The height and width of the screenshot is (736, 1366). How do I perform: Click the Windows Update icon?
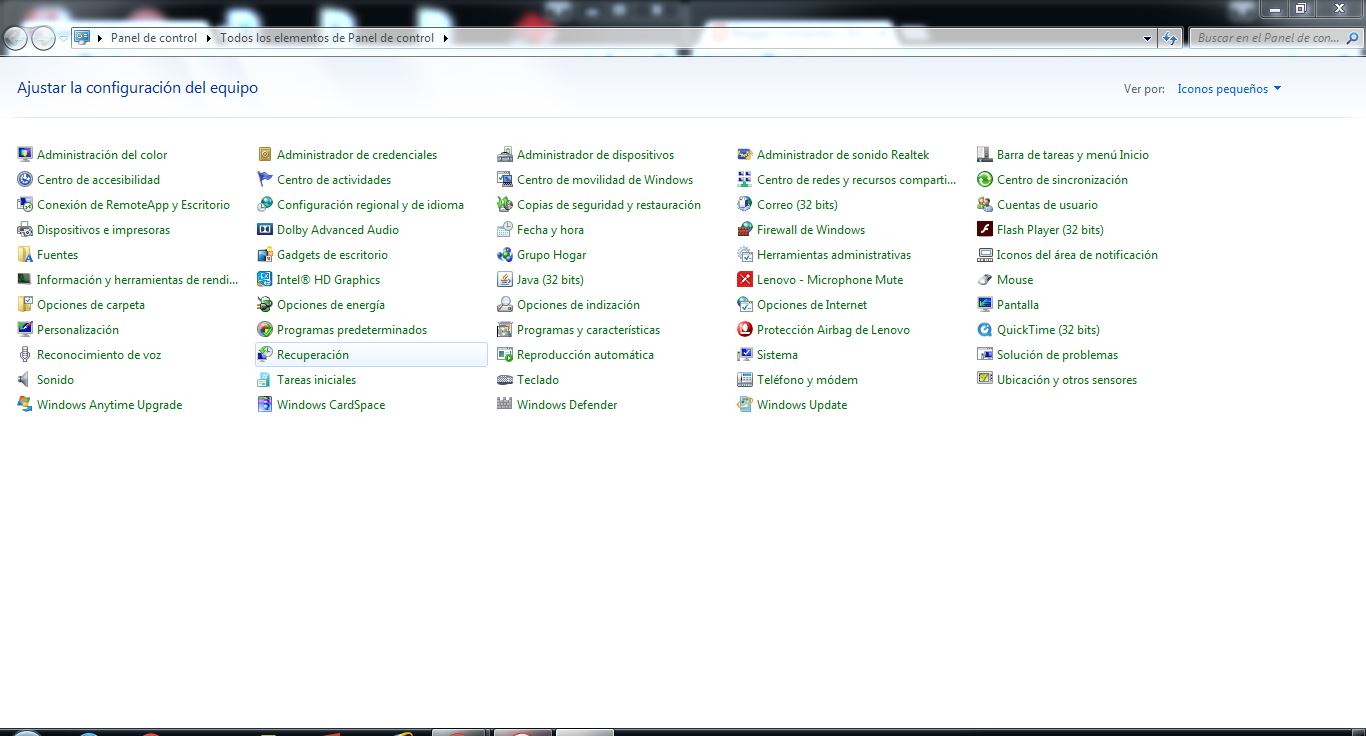[745, 404]
